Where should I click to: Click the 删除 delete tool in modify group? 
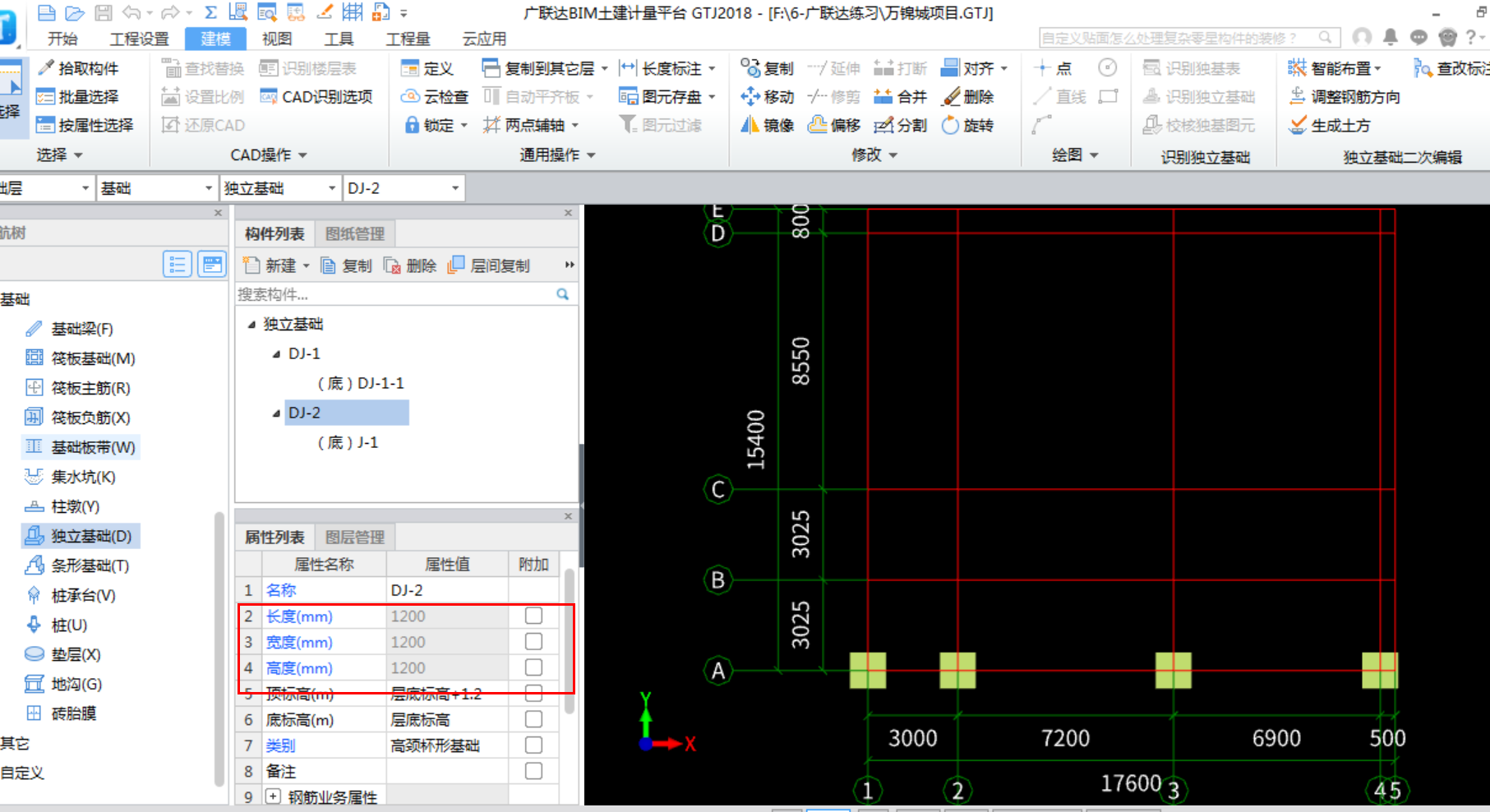click(968, 97)
